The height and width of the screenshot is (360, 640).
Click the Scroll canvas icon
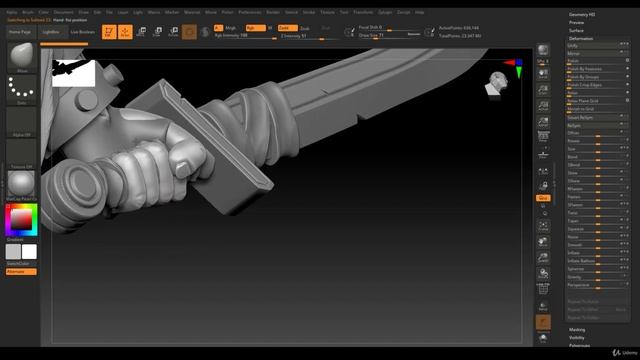543,74
